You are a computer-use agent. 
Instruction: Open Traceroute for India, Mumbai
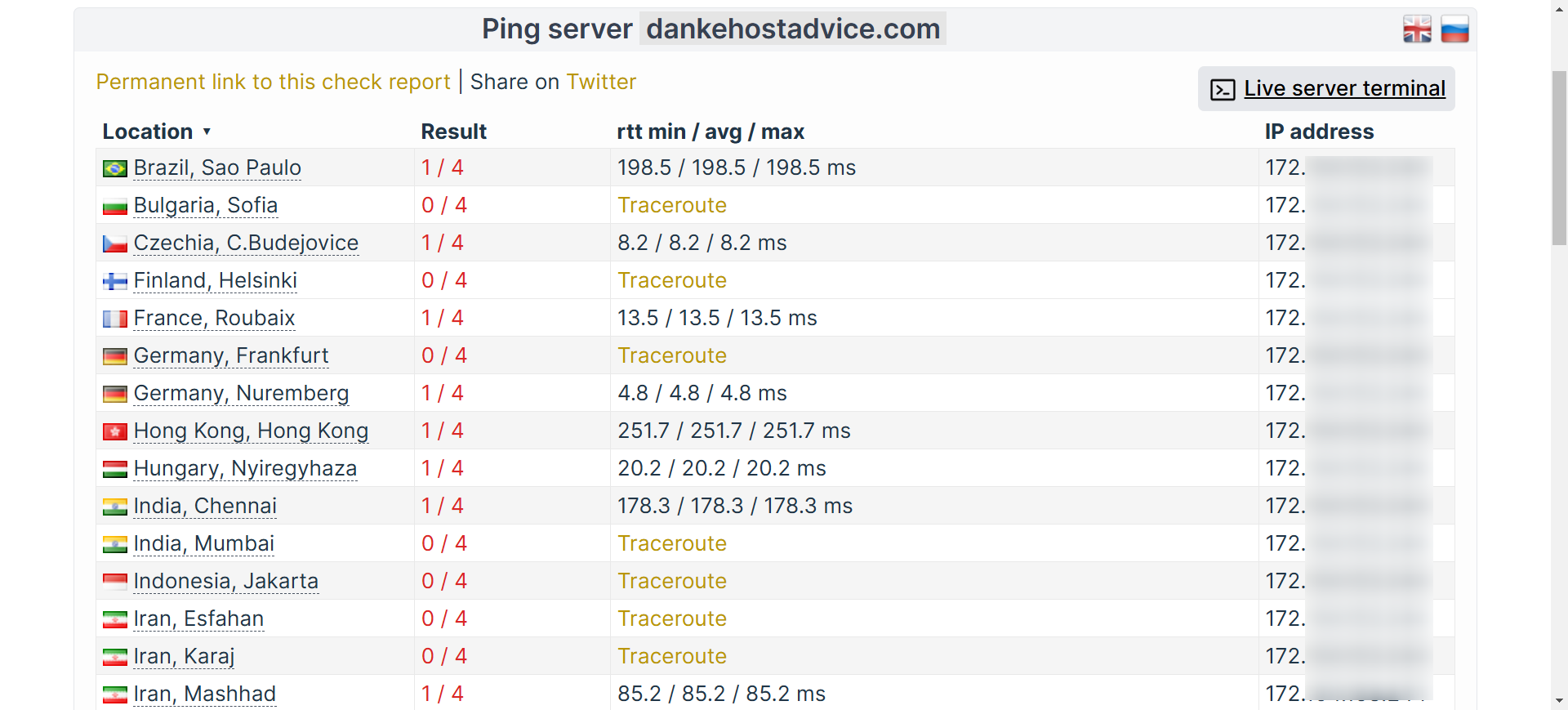coord(671,543)
